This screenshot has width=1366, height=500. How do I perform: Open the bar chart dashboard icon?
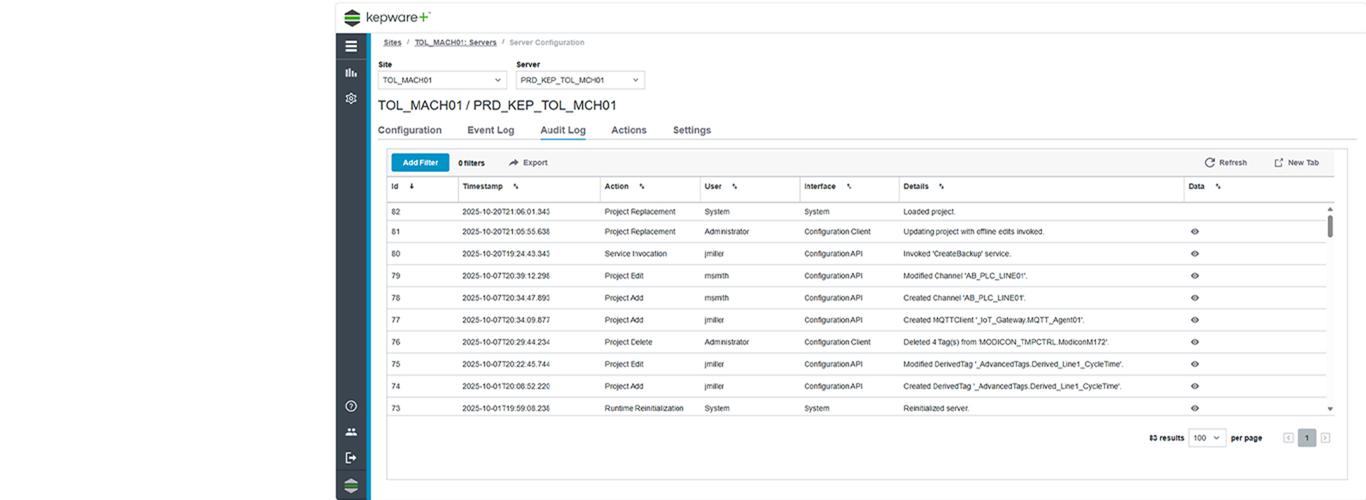click(351, 72)
